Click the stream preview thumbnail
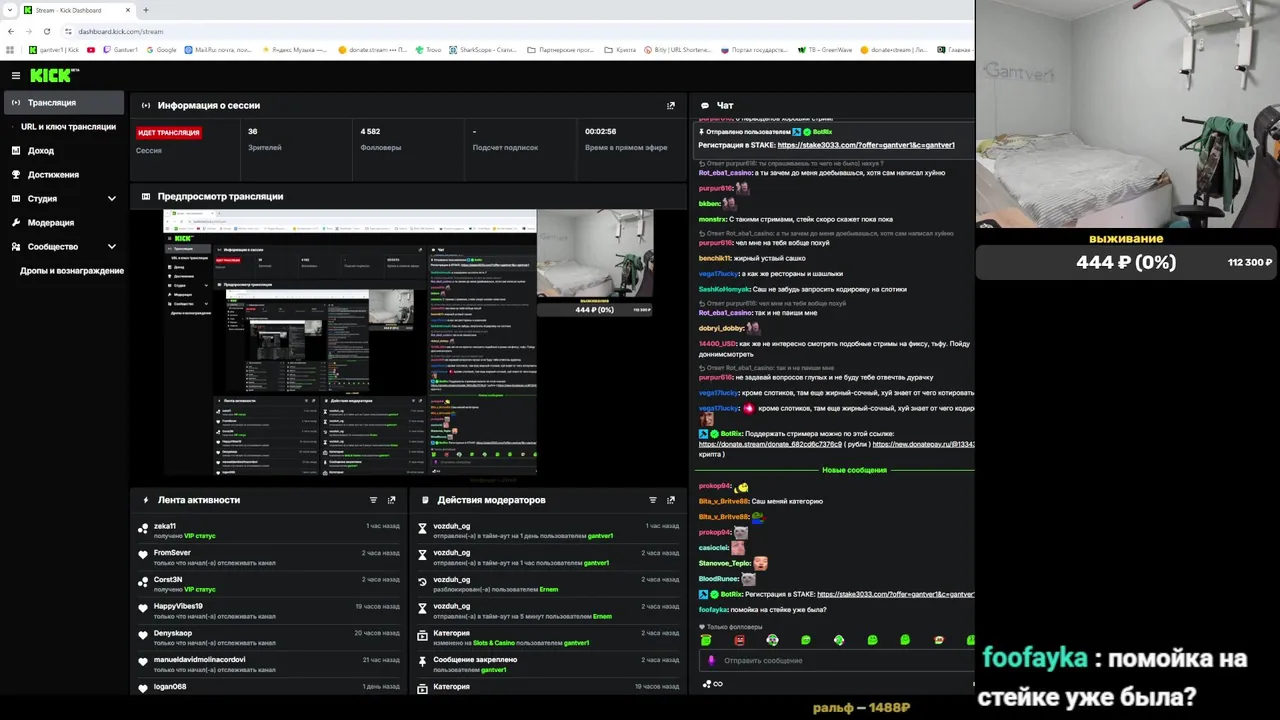This screenshot has height=720, width=1280. pos(408,342)
